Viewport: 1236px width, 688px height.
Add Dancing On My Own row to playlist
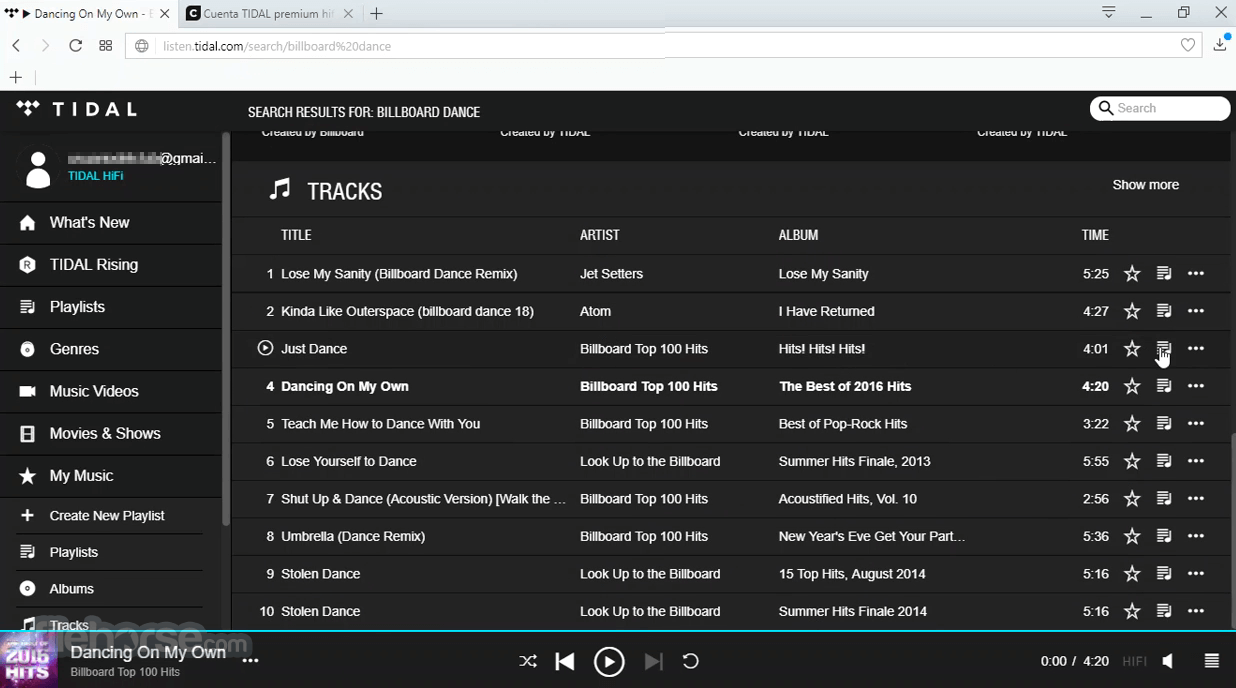[x=1164, y=386]
